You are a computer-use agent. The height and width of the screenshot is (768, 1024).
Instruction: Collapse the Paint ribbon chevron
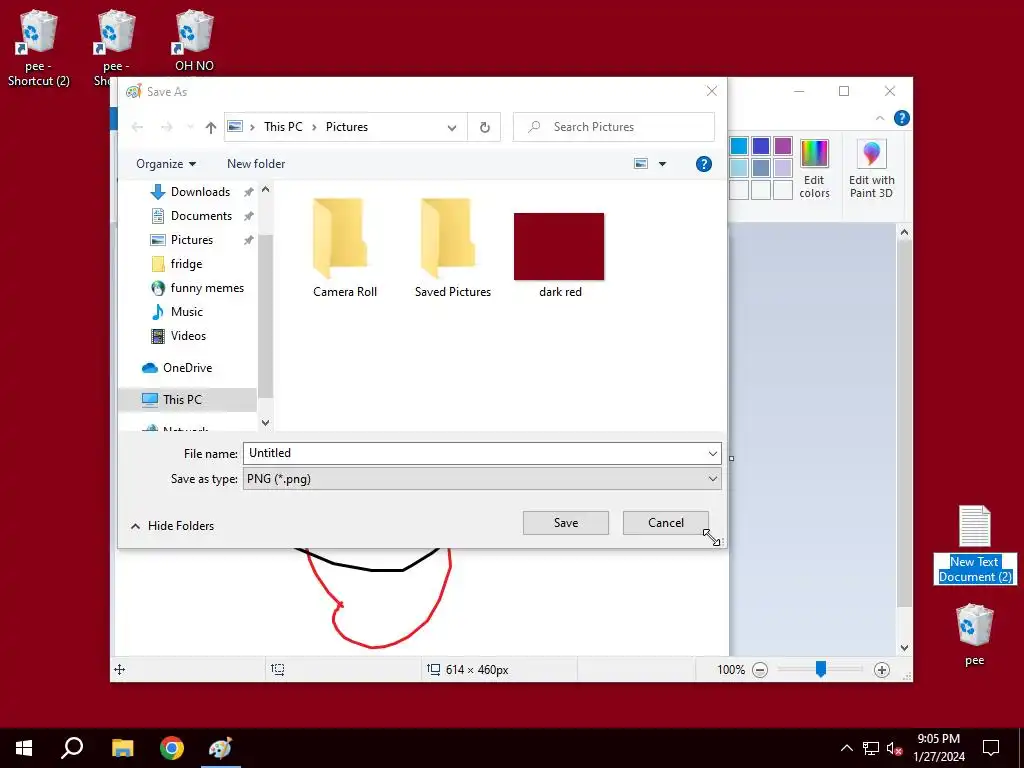pyautogui.click(x=880, y=118)
